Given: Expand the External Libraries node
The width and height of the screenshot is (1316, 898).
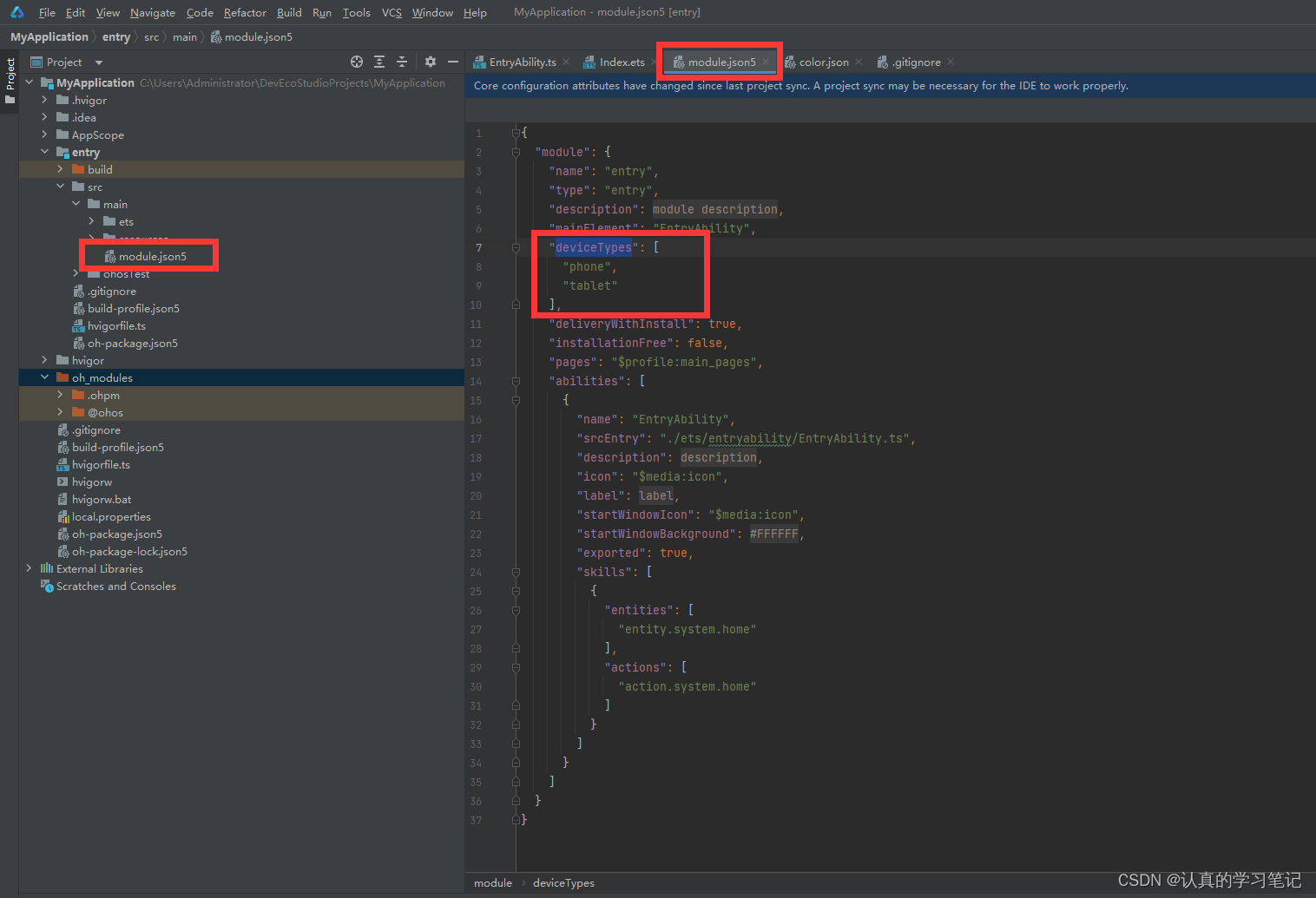Looking at the screenshot, I should [29, 568].
